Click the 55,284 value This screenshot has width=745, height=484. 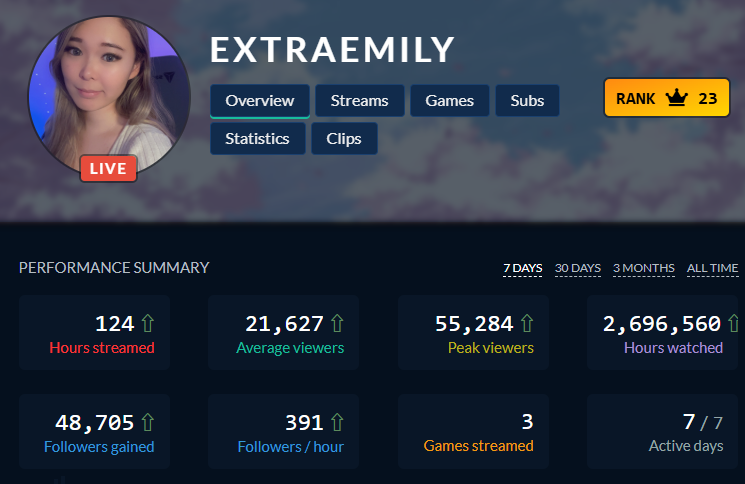[x=474, y=324]
